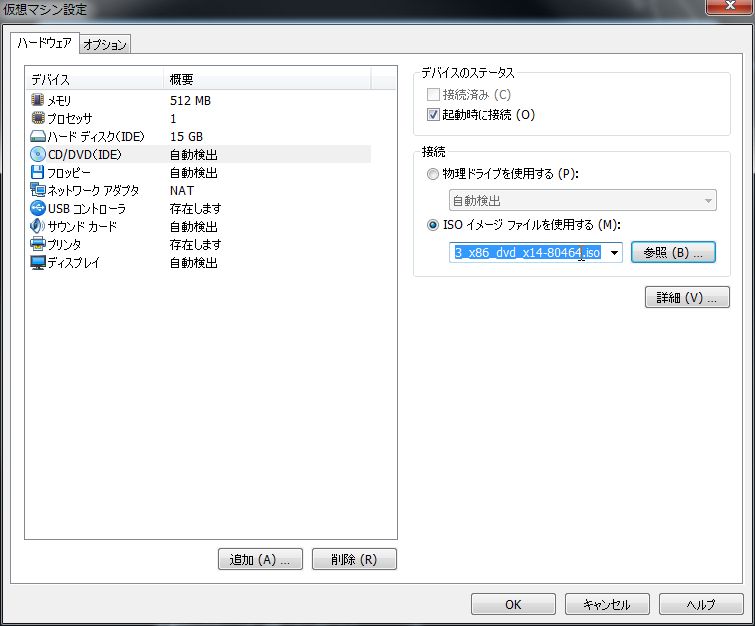Click the floppy disk icon beside フロッピー
This screenshot has height=626, width=755.
click(x=38, y=172)
